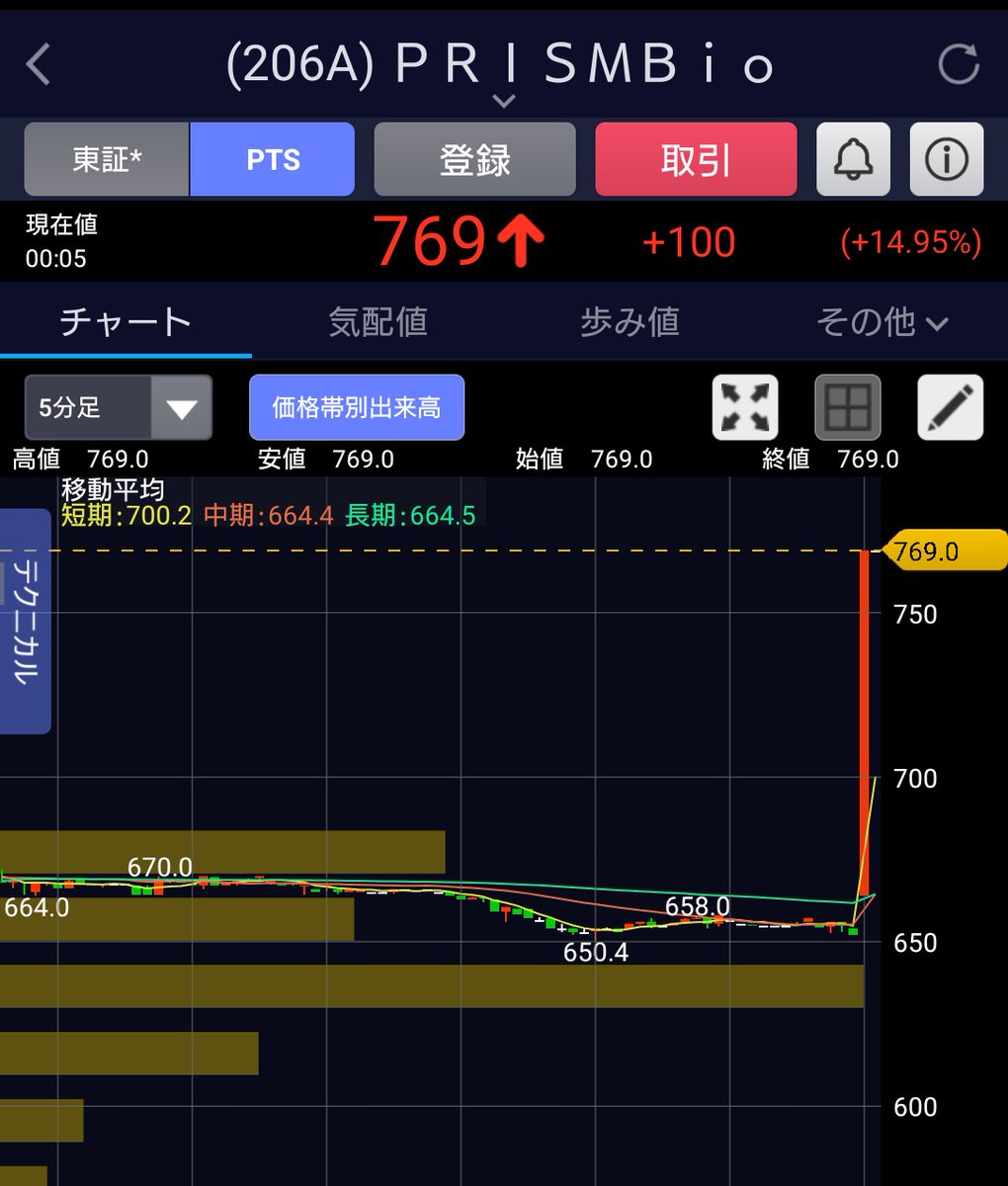1008x1186 pixels.
Task: Tap the 登録 button
Action: (474, 159)
